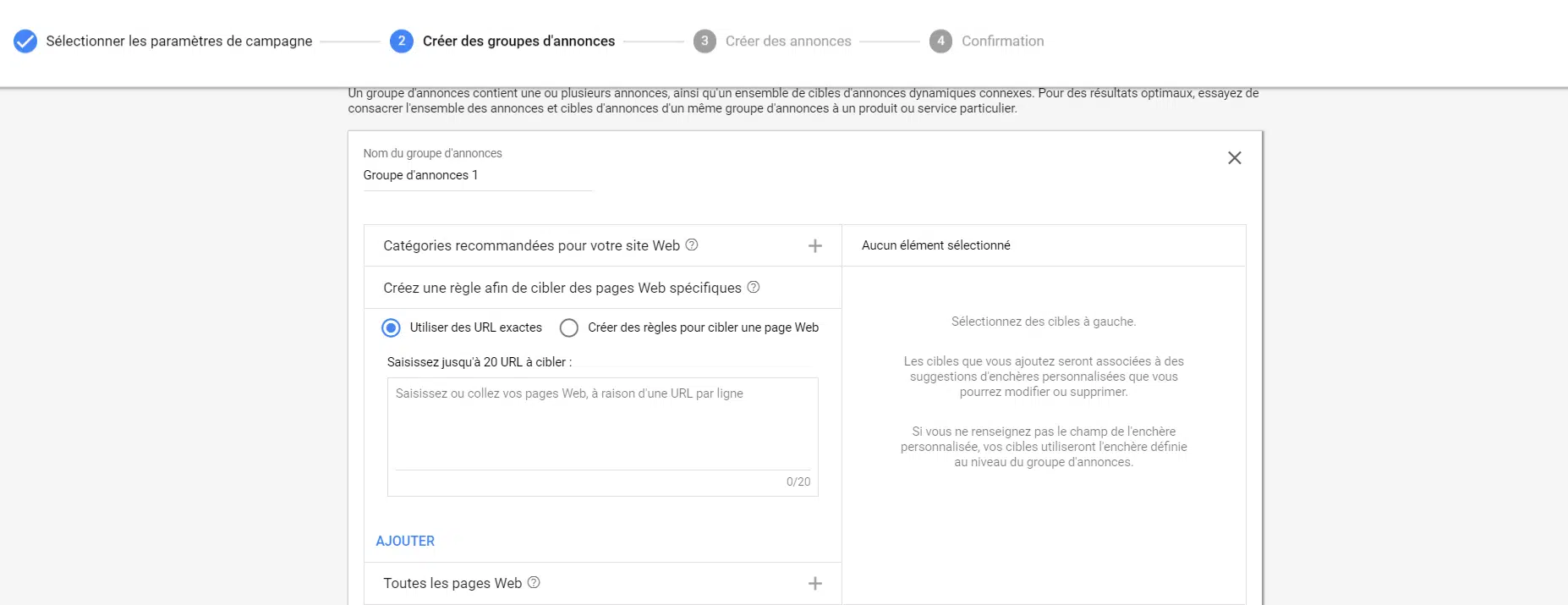The image size is (1568, 605).
Task: Click the "Aucun élément sélectionné" panel header
Action: [935, 245]
